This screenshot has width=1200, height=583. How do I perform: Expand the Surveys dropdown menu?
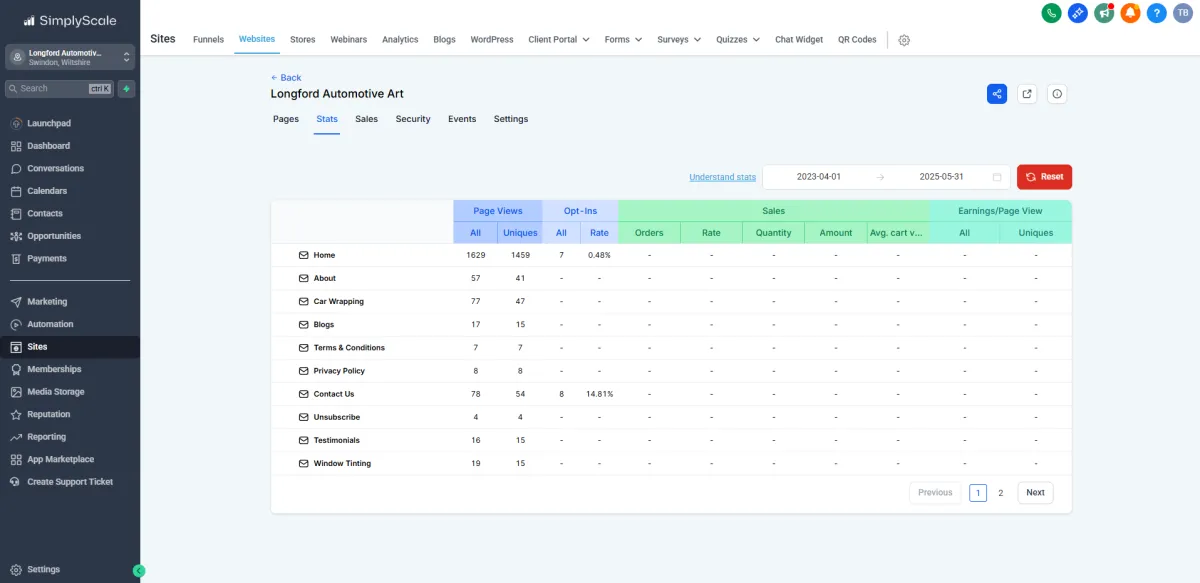point(679,40)
